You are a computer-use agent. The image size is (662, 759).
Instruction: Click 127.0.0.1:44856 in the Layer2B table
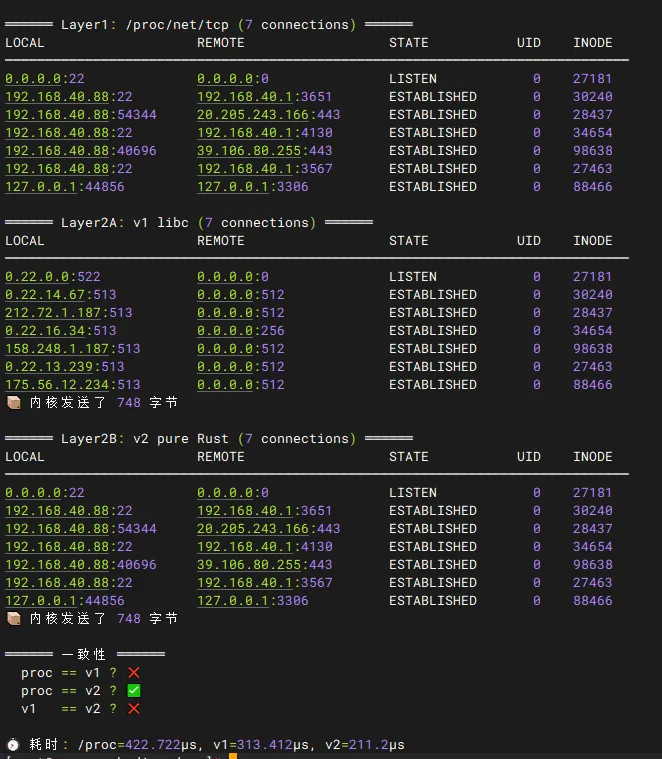(x=65, y=601)
